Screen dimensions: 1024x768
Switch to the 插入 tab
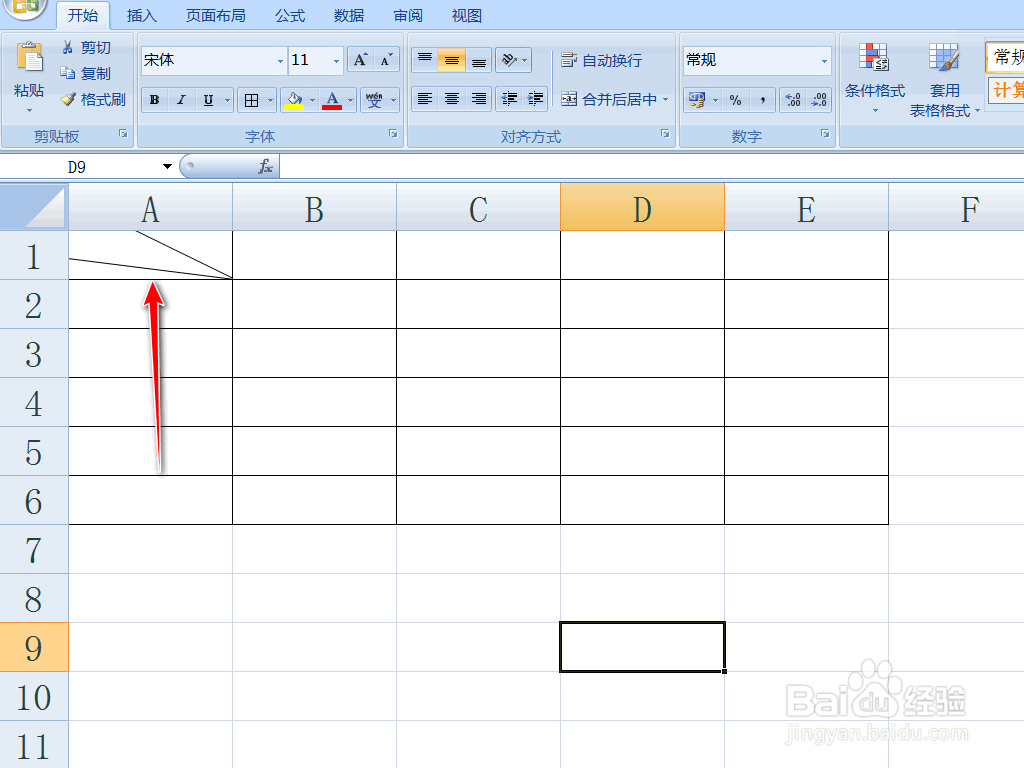pyautogui.click(x=142, y=16)
